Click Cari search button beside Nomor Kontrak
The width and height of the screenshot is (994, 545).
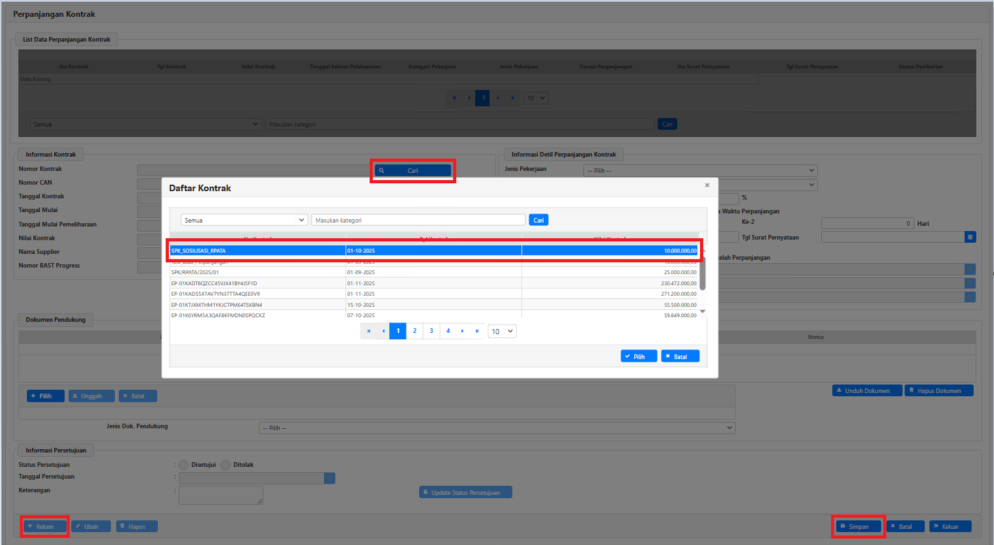pyautogui.click(x=413, y=171)
